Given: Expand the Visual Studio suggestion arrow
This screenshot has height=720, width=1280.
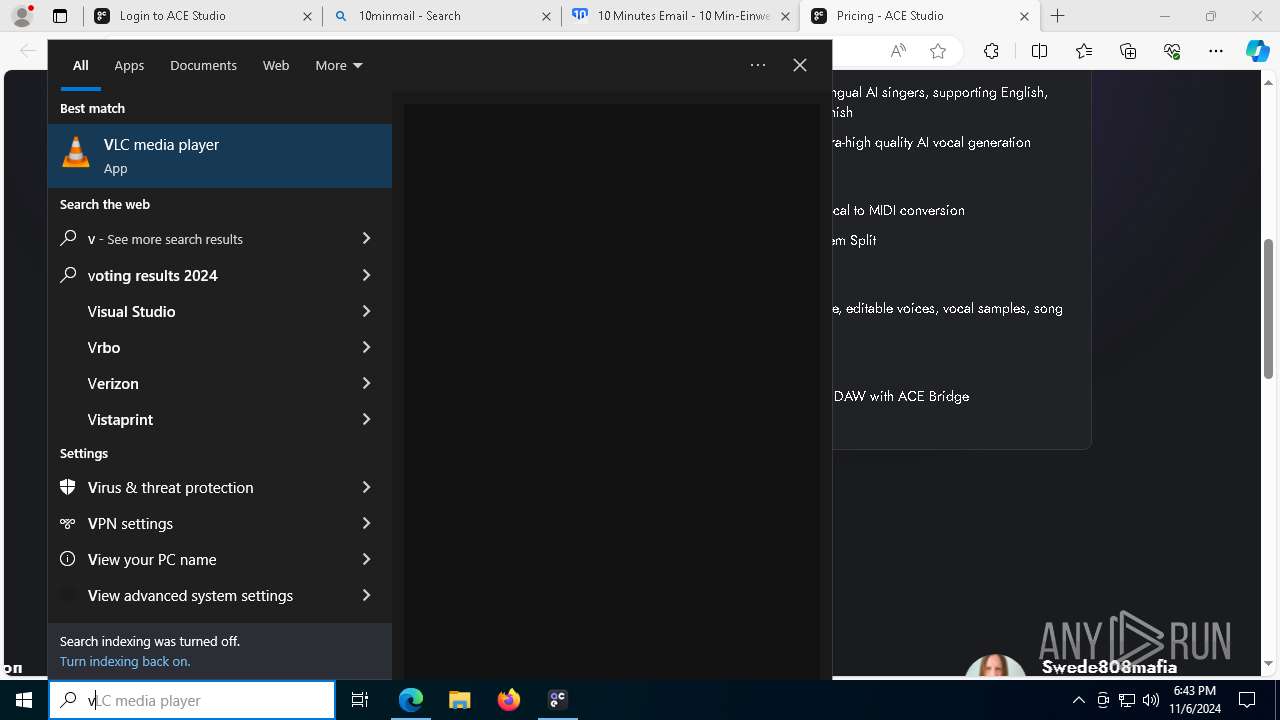Looking at the screenshot, I should tap(366, 311).
